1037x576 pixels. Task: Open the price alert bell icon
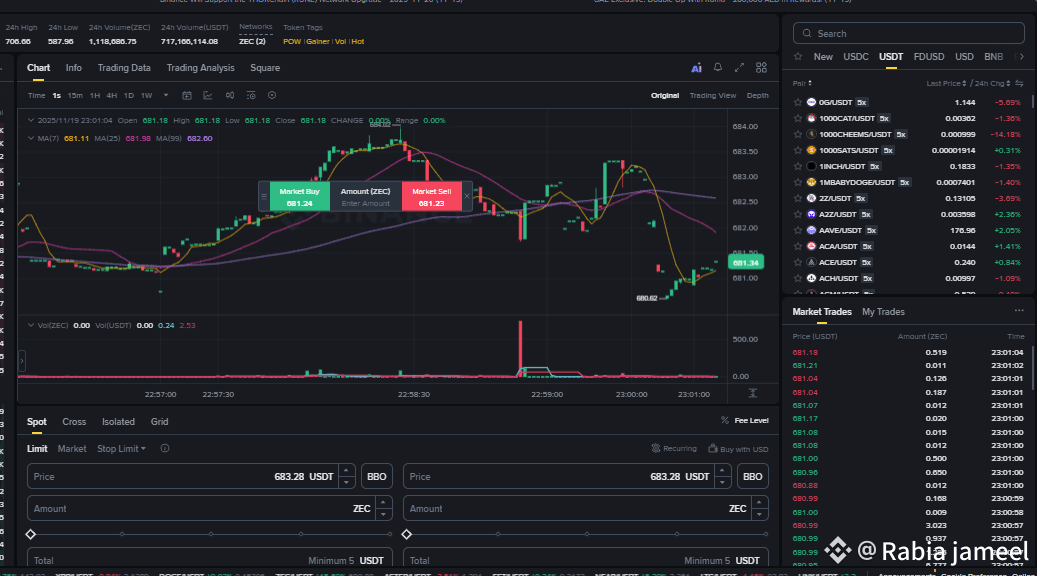pos(718,67)
